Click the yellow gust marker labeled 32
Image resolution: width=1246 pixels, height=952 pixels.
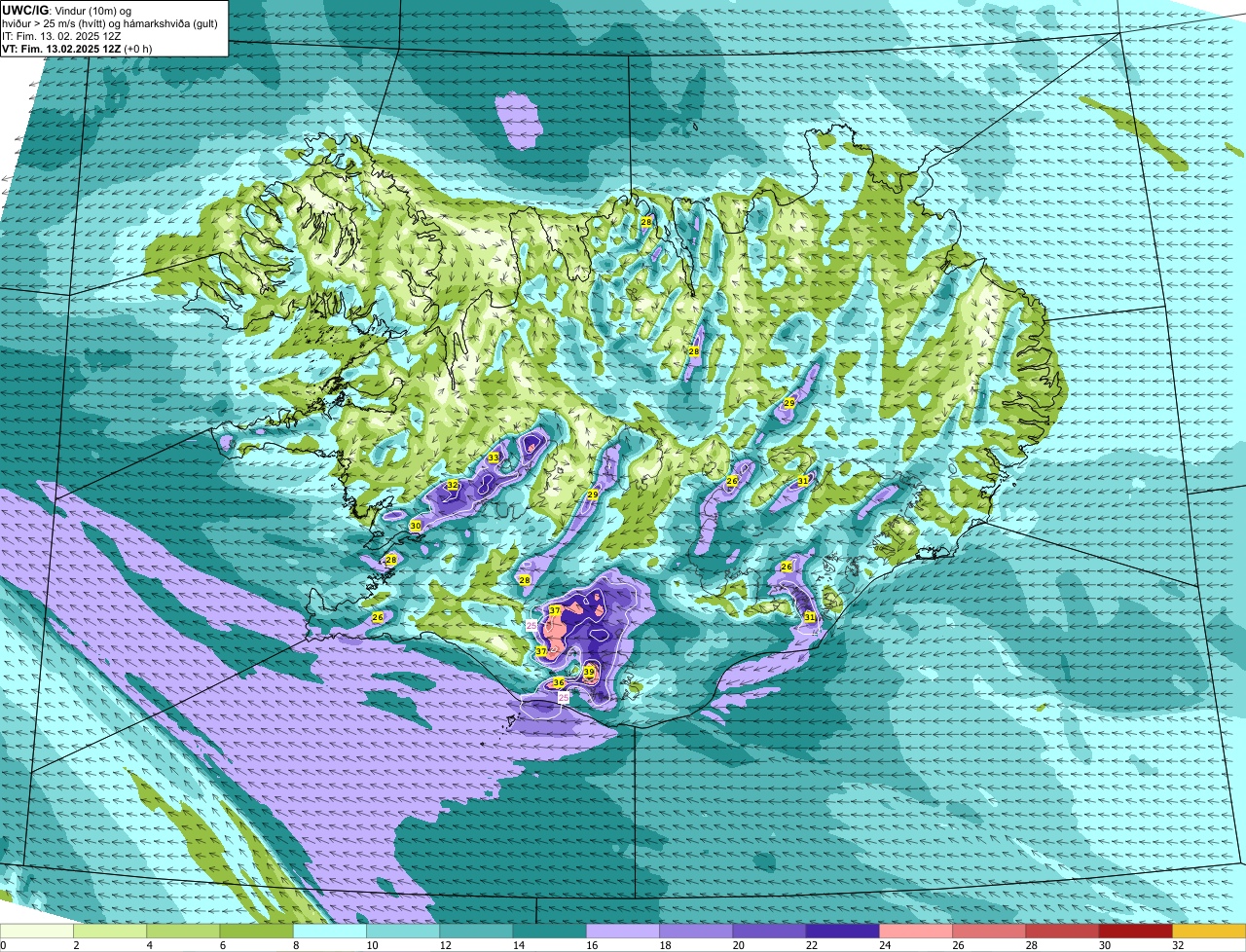pos(452,485)
